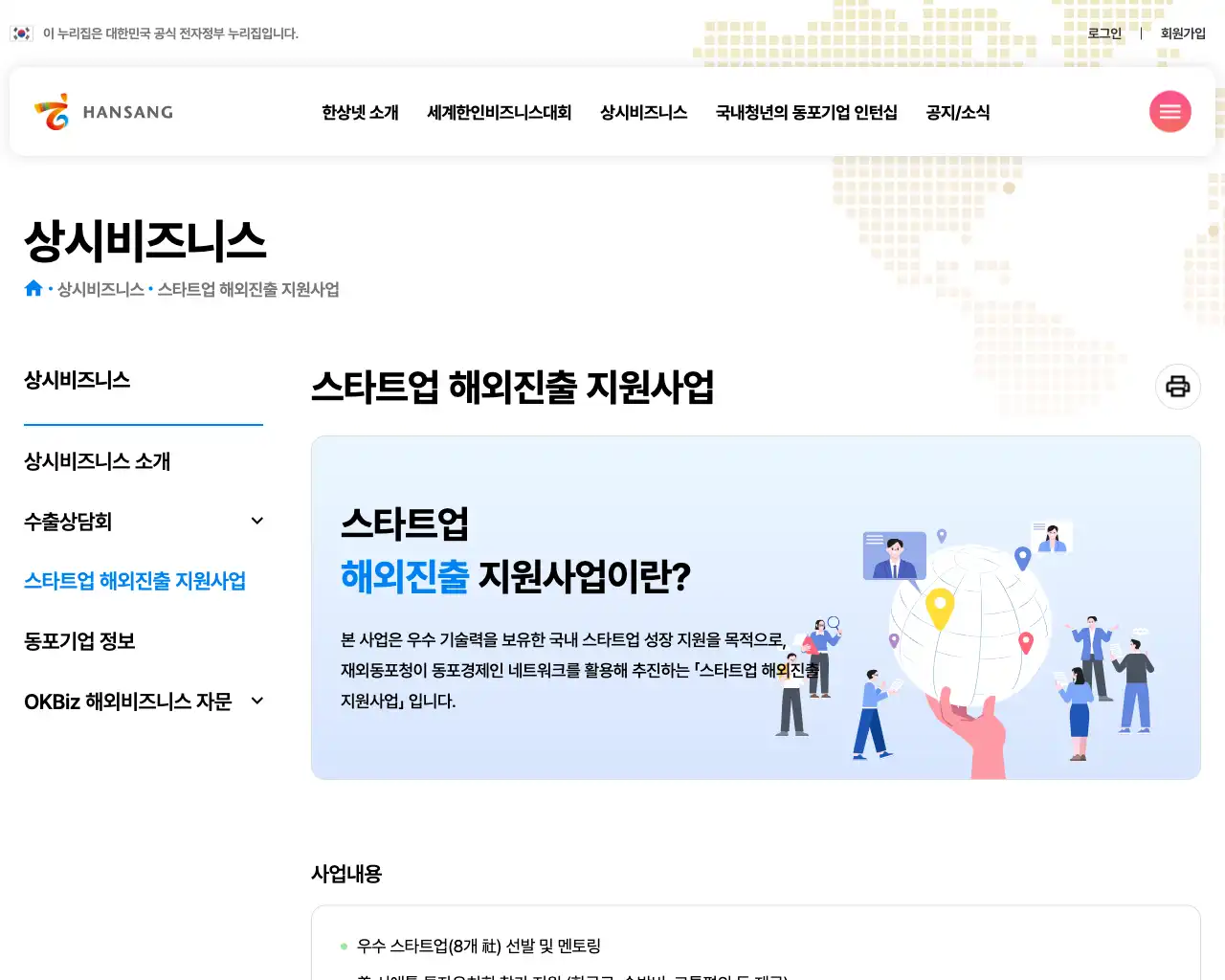Select OKBiz 해외비즈니스 자문 sidebar item
The height and width of the screenshot is (980, 1225).
[x=128, y=702]
